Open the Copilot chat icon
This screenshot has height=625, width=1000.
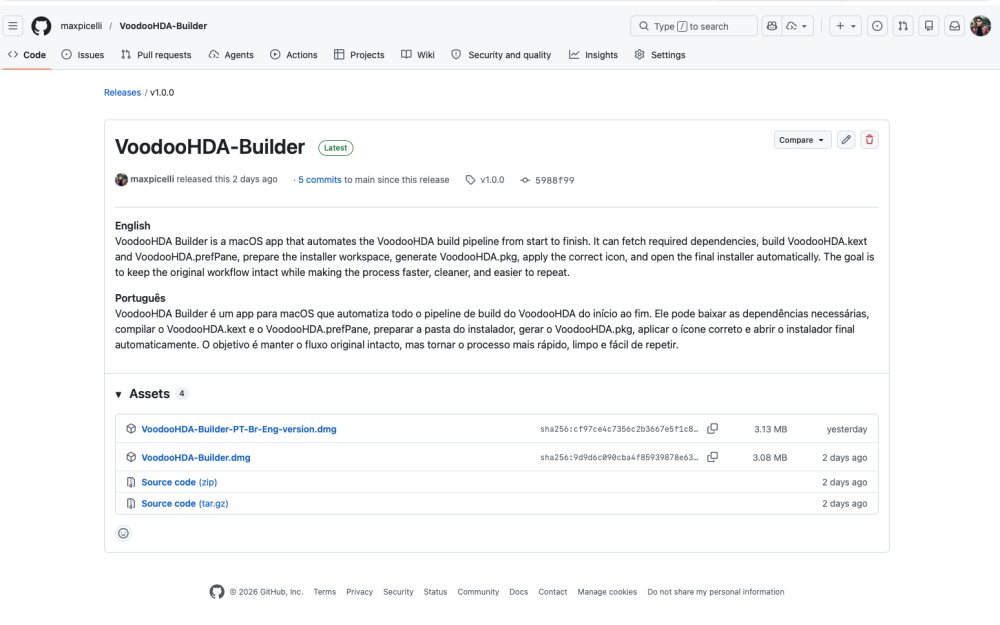(x=772, y=26)
